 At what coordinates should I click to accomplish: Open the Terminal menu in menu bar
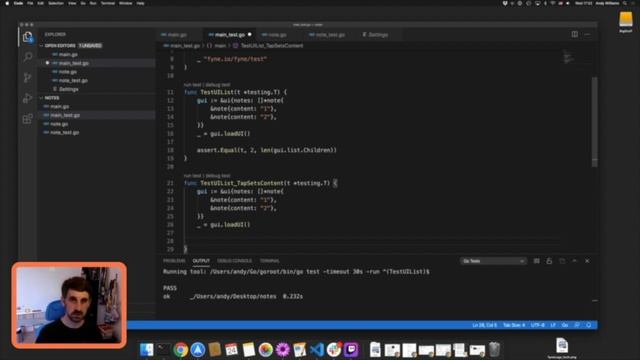(x=108, y=3)
